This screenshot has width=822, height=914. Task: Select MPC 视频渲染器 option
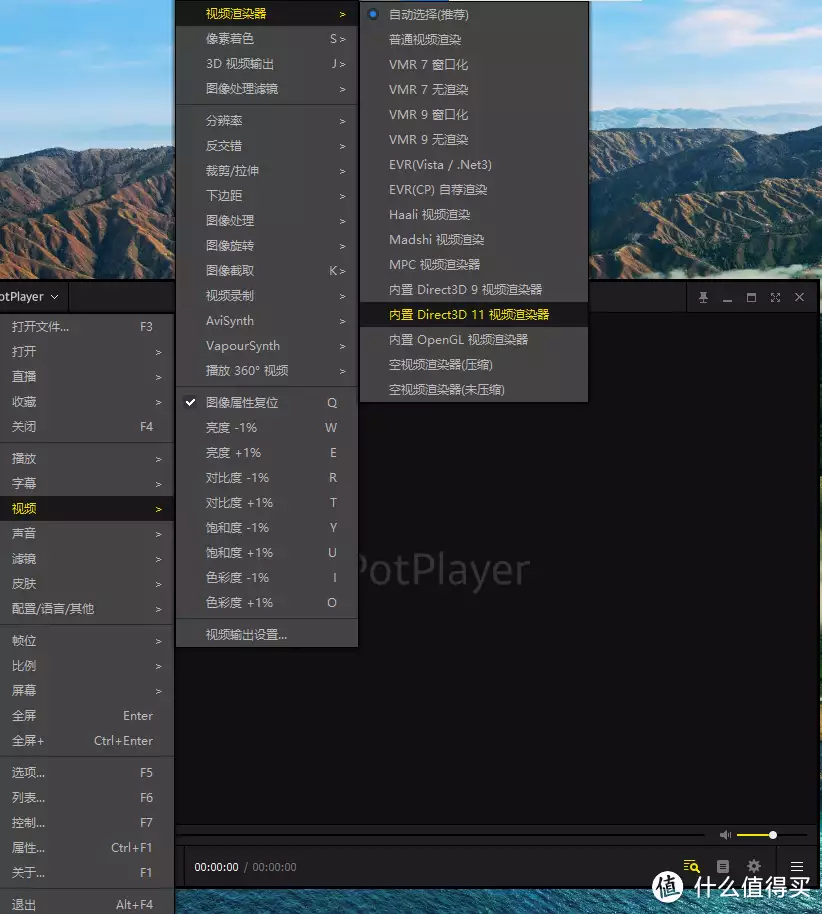point(474,265)
